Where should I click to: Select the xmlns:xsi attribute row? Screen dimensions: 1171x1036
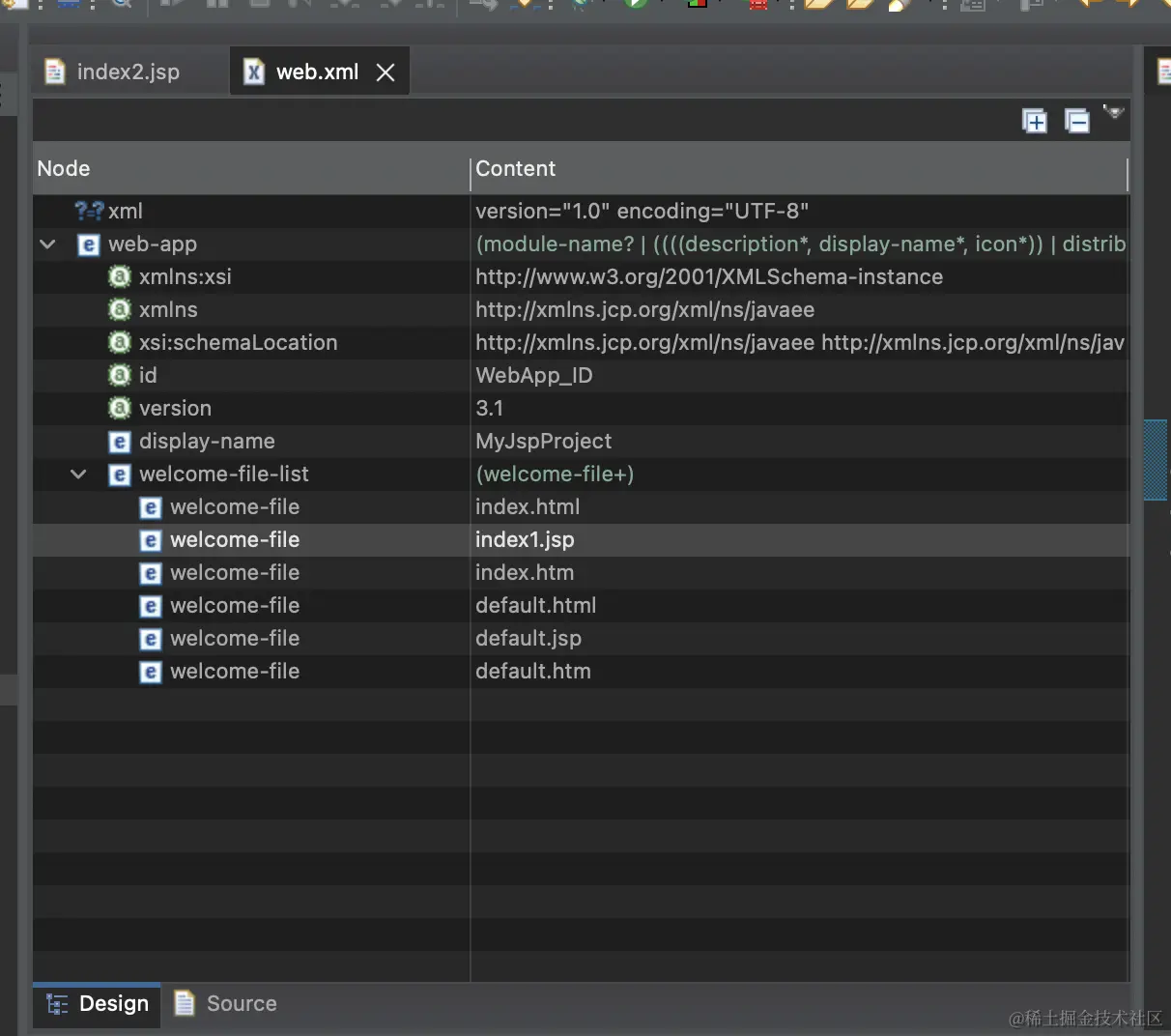(x=581, y=277)
